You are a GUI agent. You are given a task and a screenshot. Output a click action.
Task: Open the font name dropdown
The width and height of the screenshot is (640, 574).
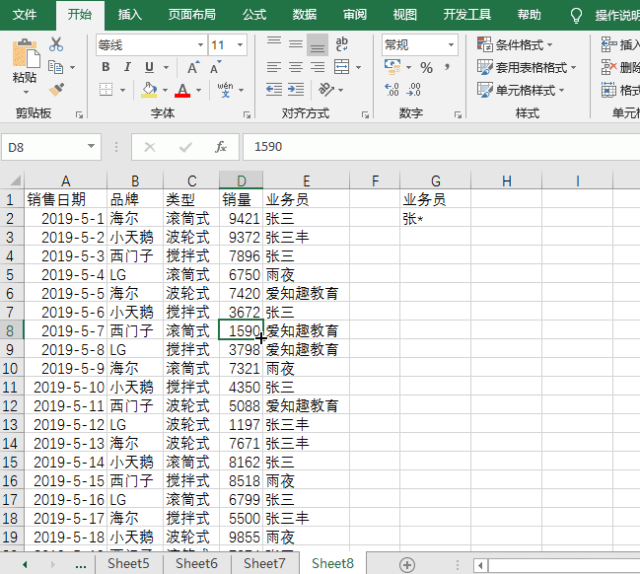(200, 45)
